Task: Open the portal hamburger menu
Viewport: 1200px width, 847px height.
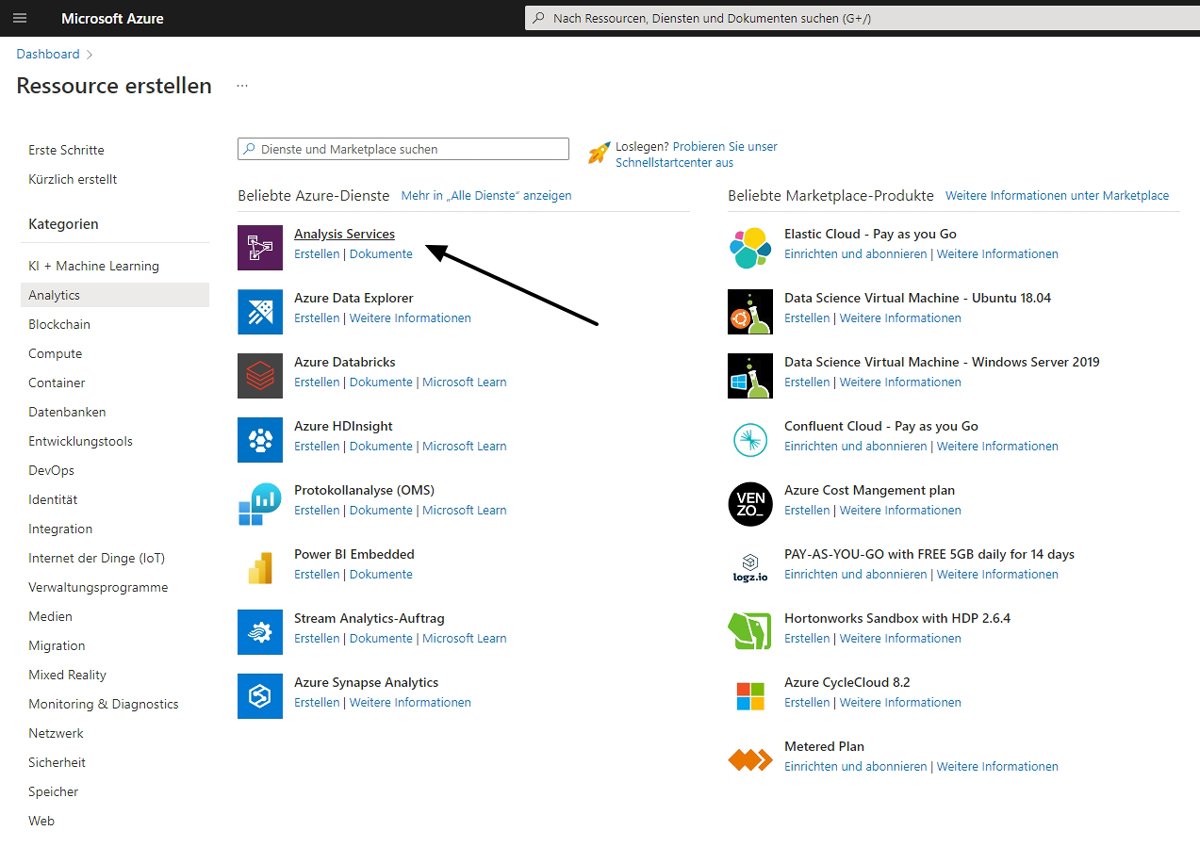Action: click(20, 17)
